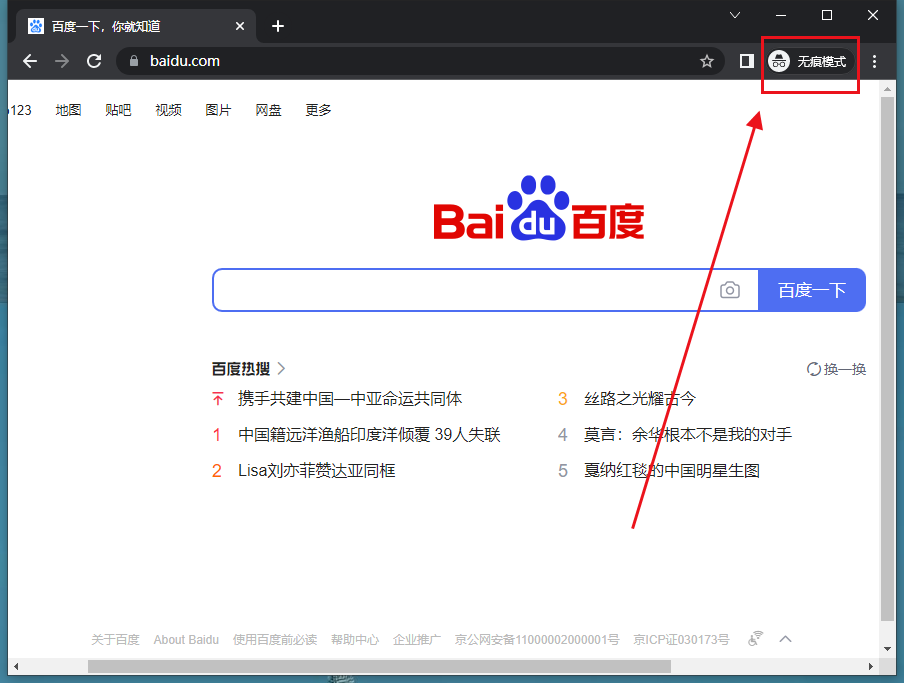Select the 百度一下，你就知道 tab
This screenshot has height=683, width=904.
tap(137, 26)
